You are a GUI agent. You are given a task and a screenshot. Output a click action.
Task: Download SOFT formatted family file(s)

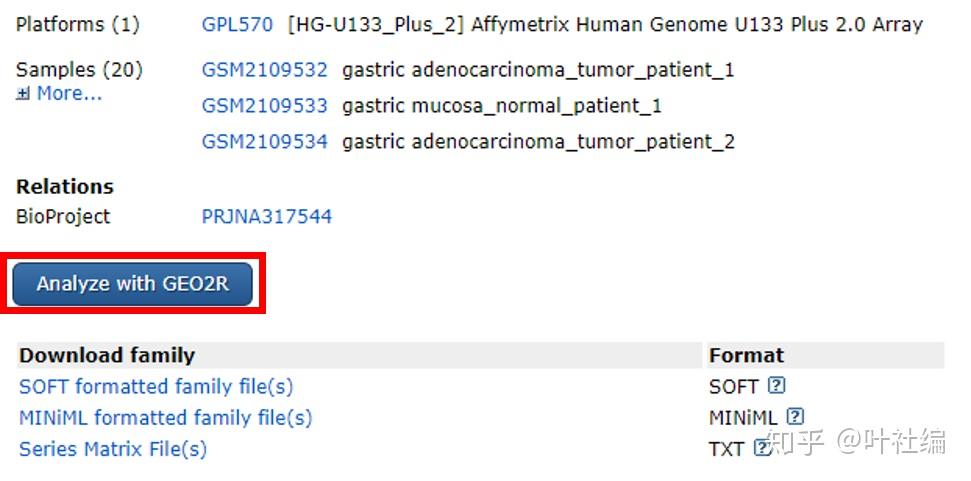(156, 386)
